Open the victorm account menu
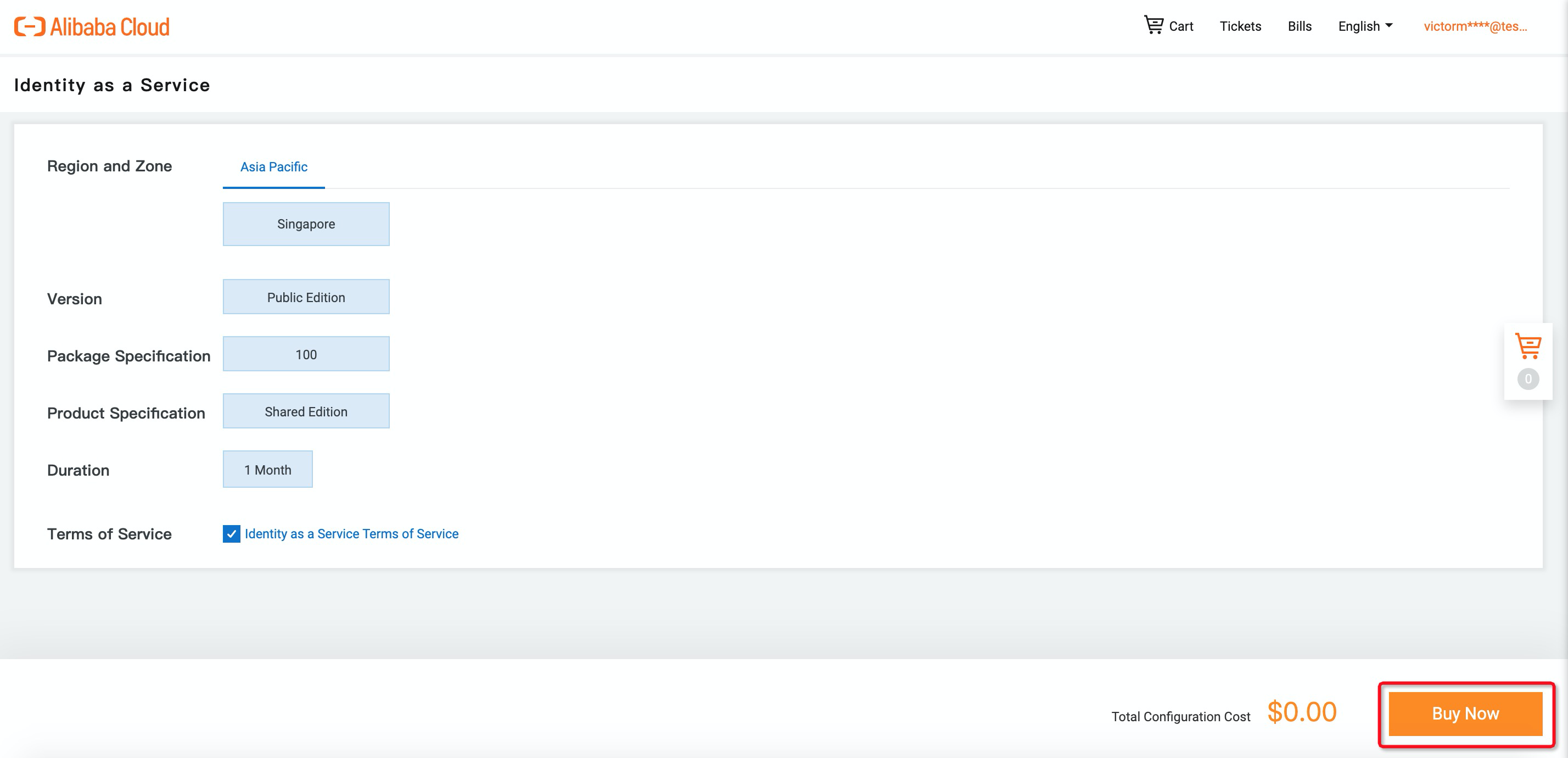Image resolution: width=1568 pixels, height=758 pixels. point(1475,26)
